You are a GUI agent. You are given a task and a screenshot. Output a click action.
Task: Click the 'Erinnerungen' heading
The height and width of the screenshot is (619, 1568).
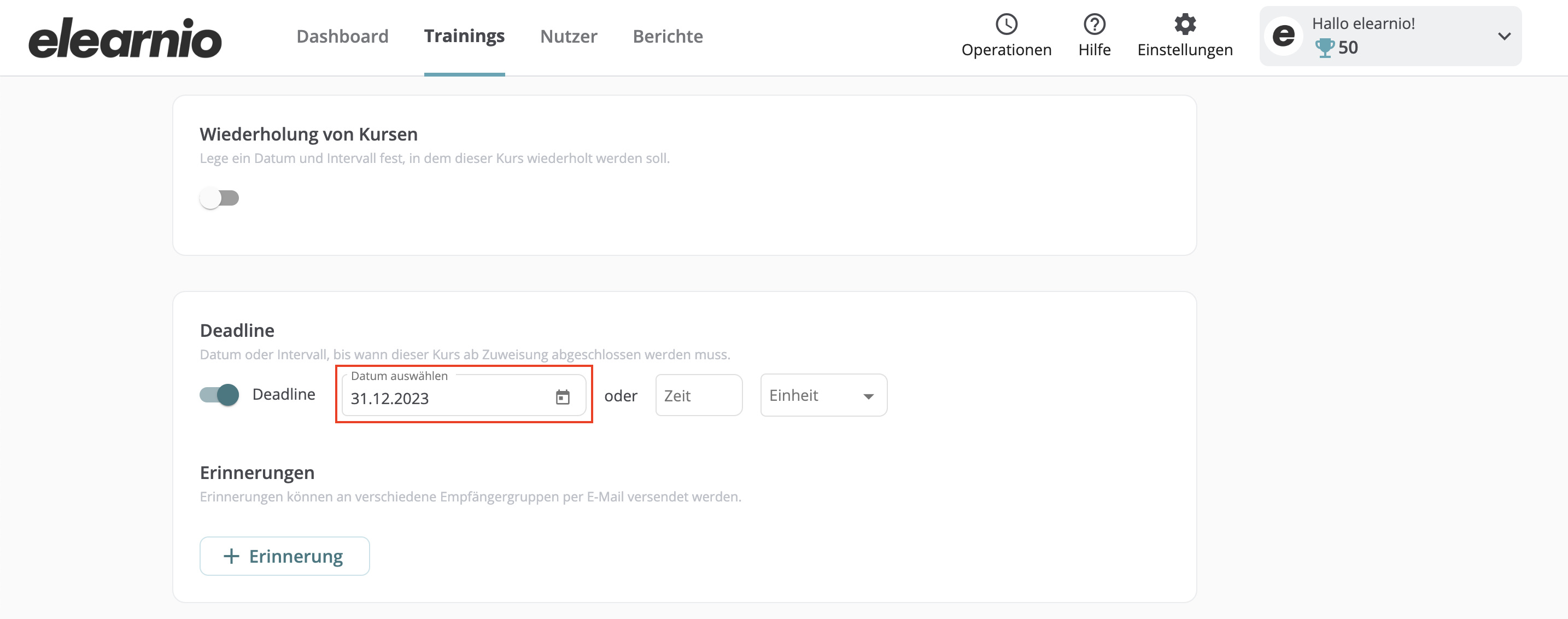tap(257, 473)
